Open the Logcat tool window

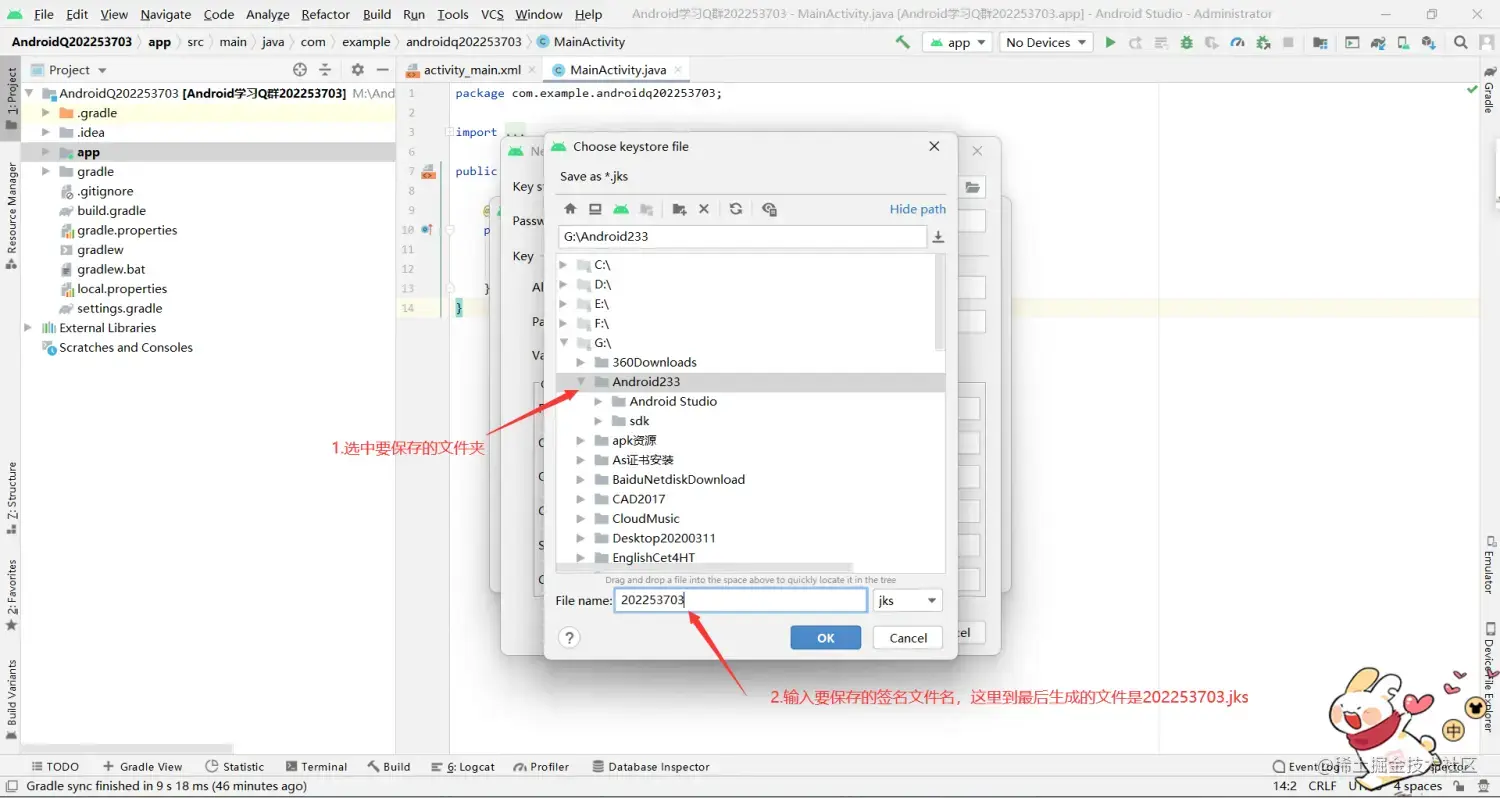point(463,767)
